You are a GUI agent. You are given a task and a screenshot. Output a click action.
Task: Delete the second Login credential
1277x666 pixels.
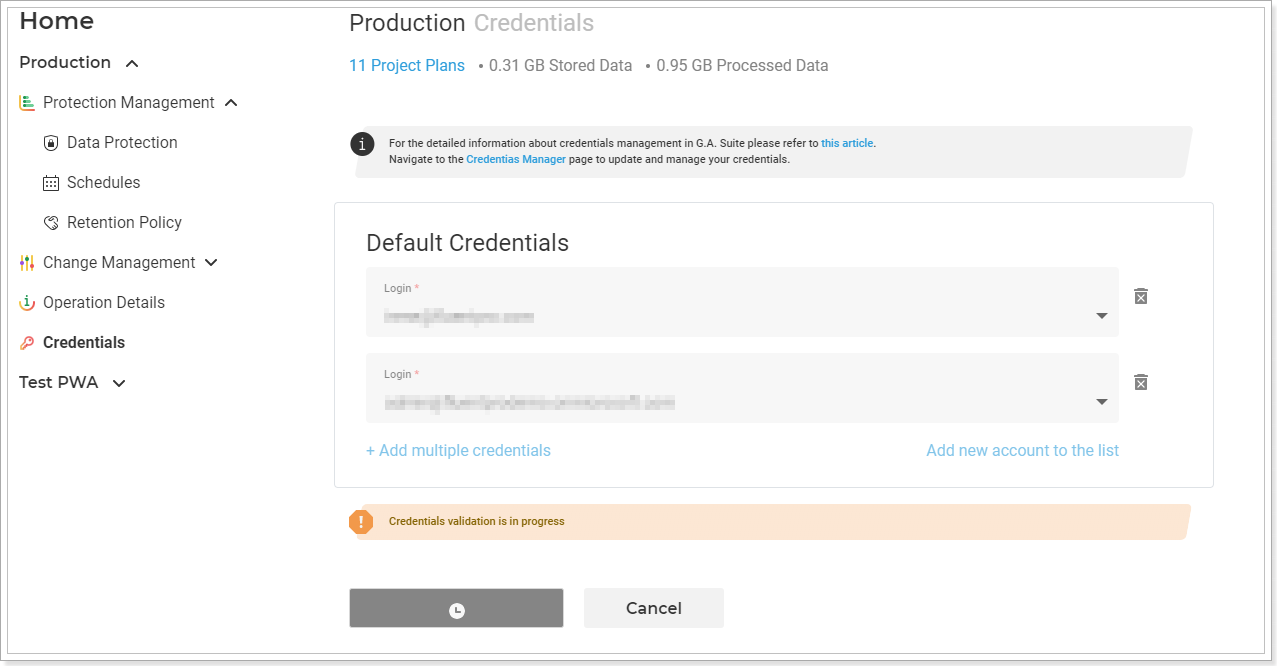coord(1141,382)
